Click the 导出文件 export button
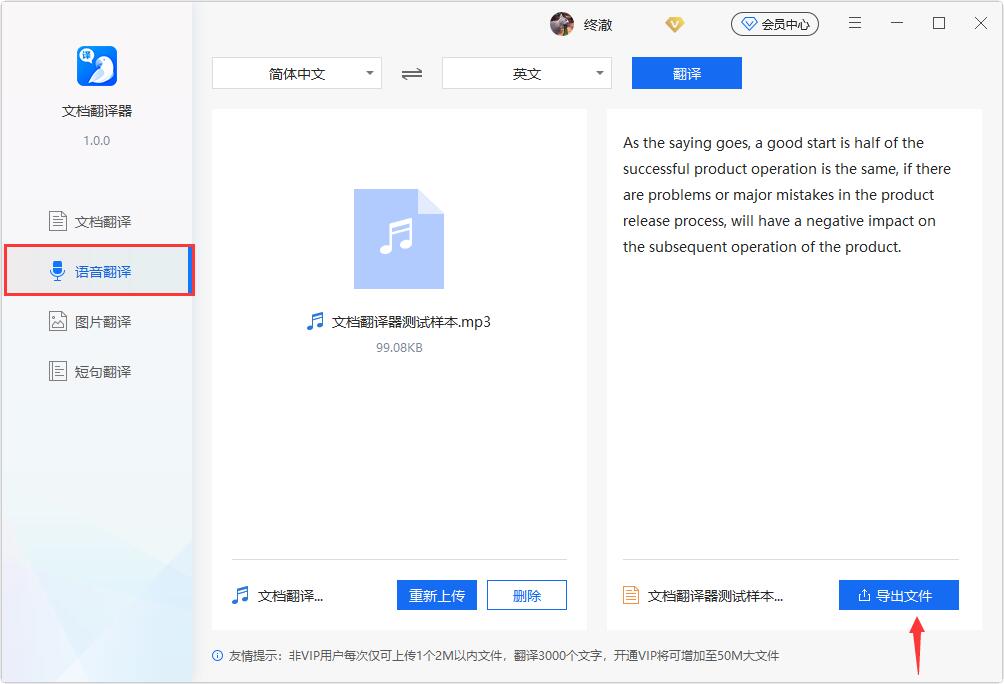Screen dimensions: 1004x684 click(898, 595)
